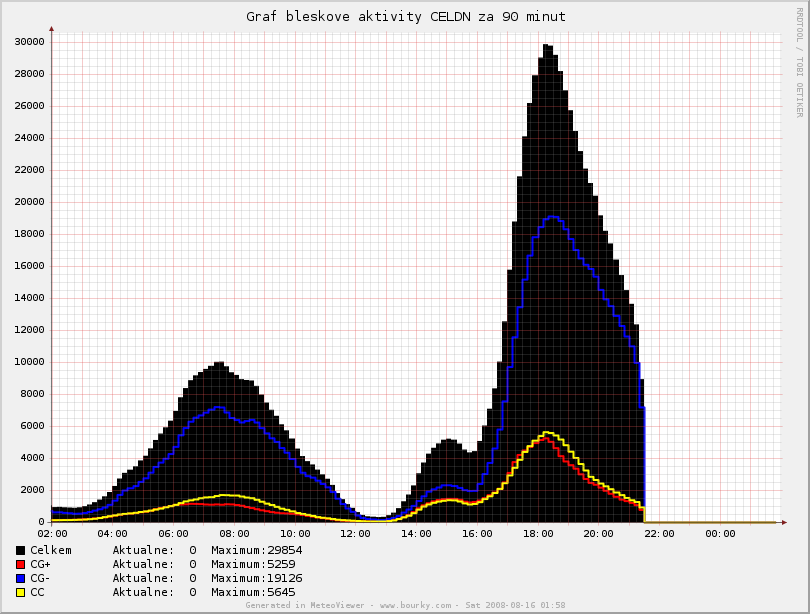This screenshot has height=614, width=810.
Task: Click the 08:00 label on the time axis
Action: 233,534
